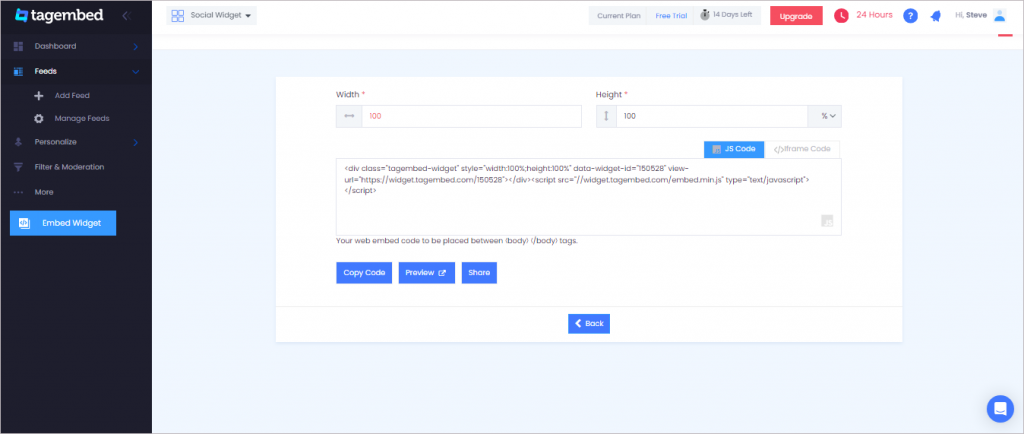The height and width of the screenshot is (434, 1024).
Task: Click the 24 Hours text
Action: point(874,15)
